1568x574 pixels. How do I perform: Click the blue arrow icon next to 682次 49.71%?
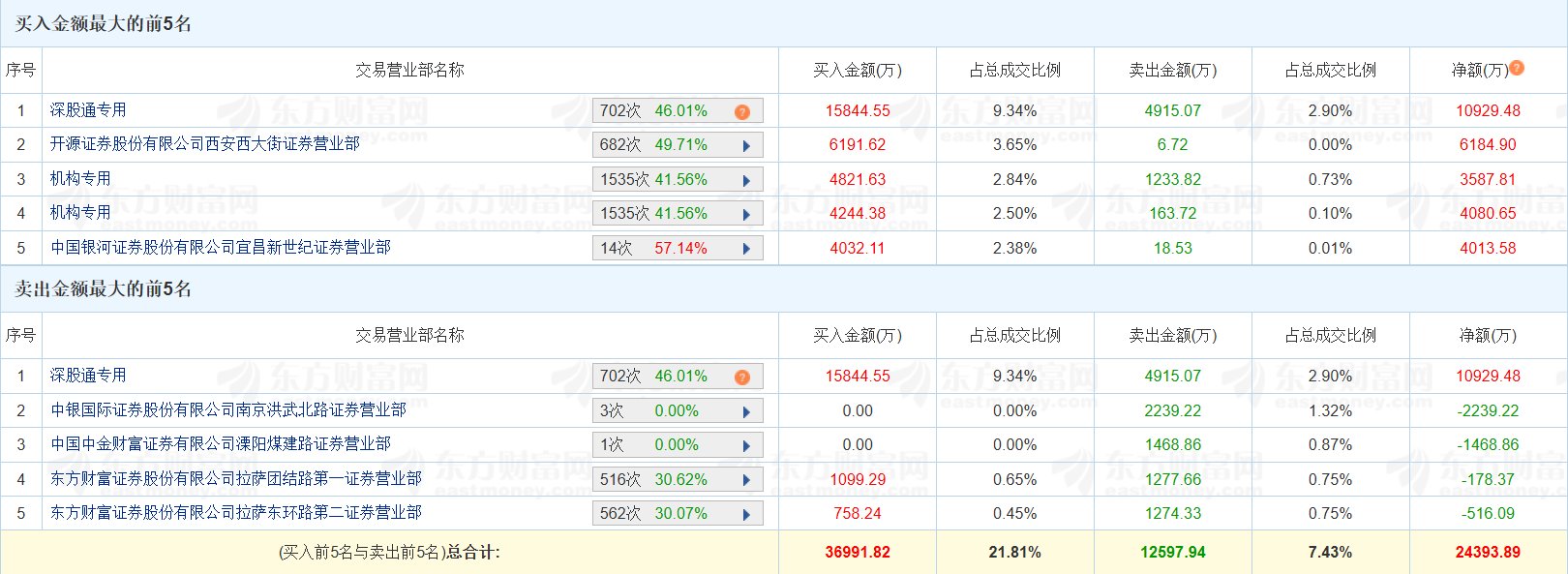pyautogui.click(x=746, y=146)
